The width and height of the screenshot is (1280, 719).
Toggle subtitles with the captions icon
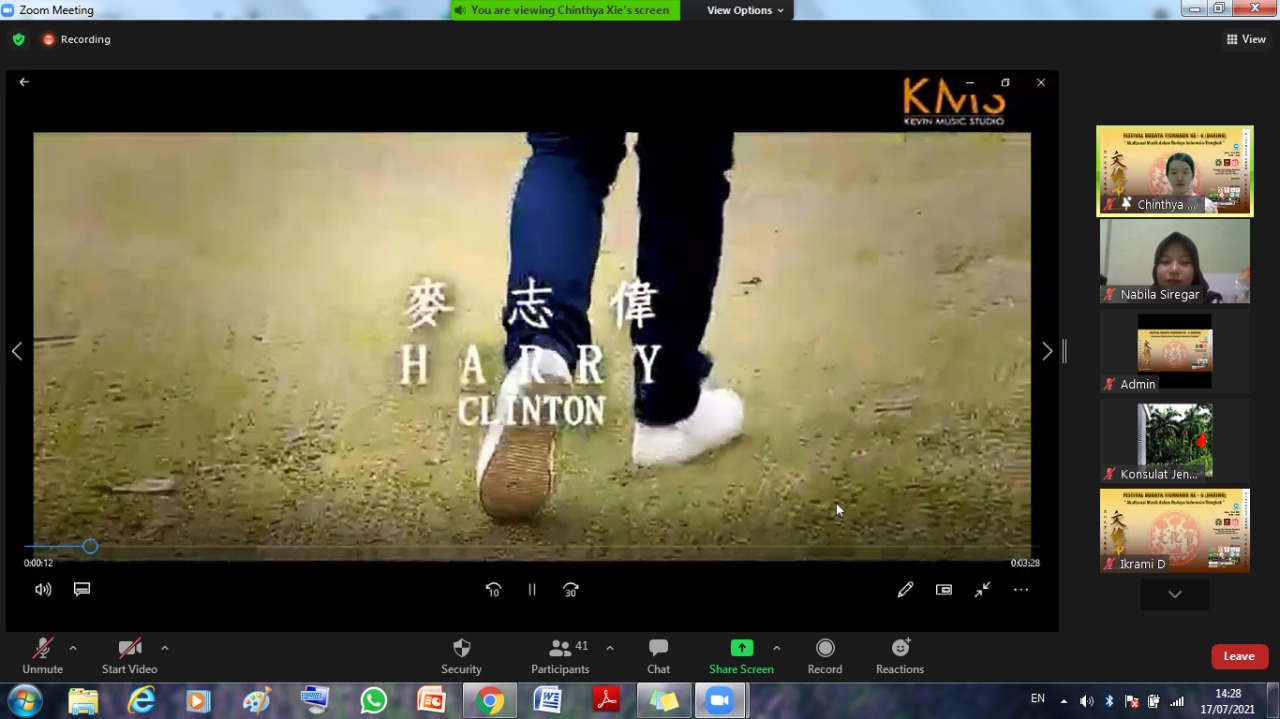(x=82, y=590)
